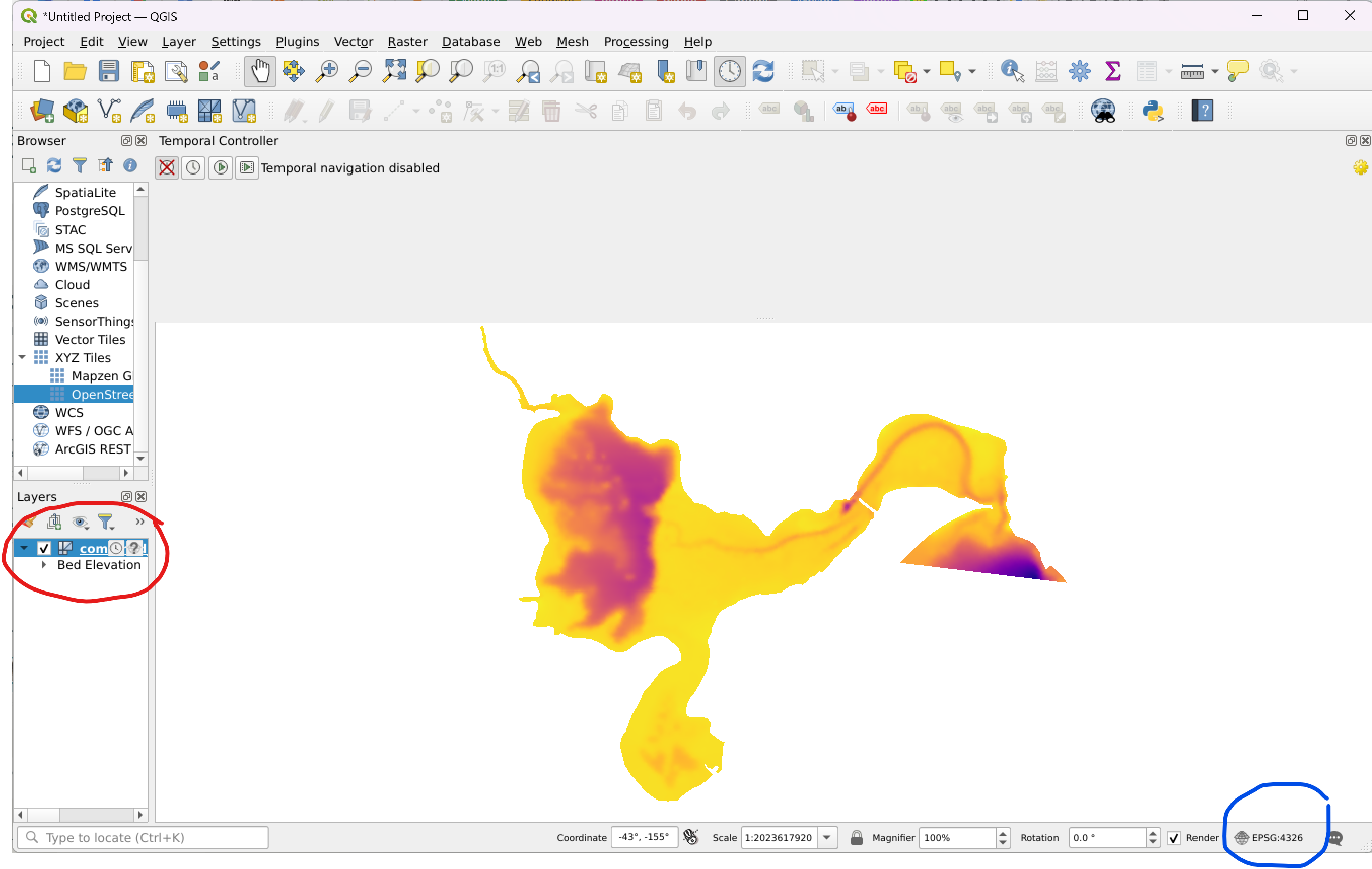The height and width of the screenshot is (869, 1372).
Task: Select fixed range temporal navigation clock
Action: click(193, 167)
